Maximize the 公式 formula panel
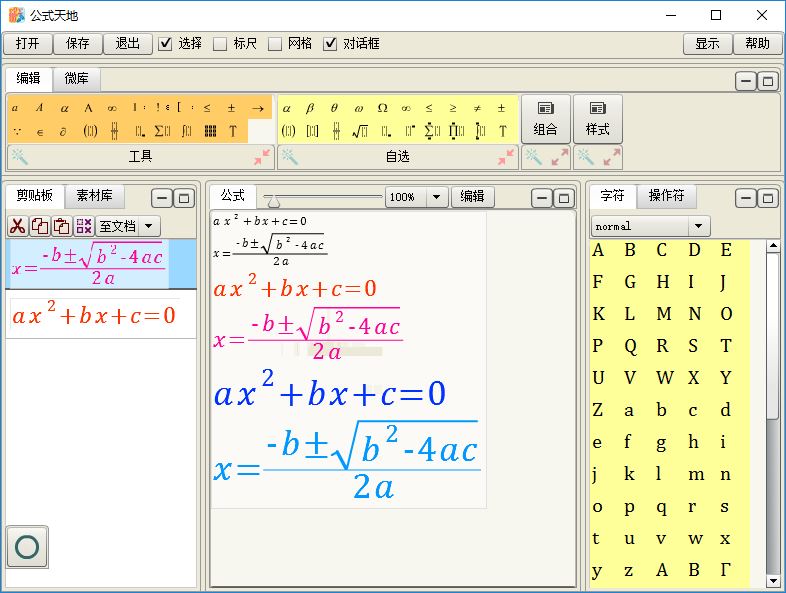786x593 pixels. pyautogui.click(x=564, y=199)
